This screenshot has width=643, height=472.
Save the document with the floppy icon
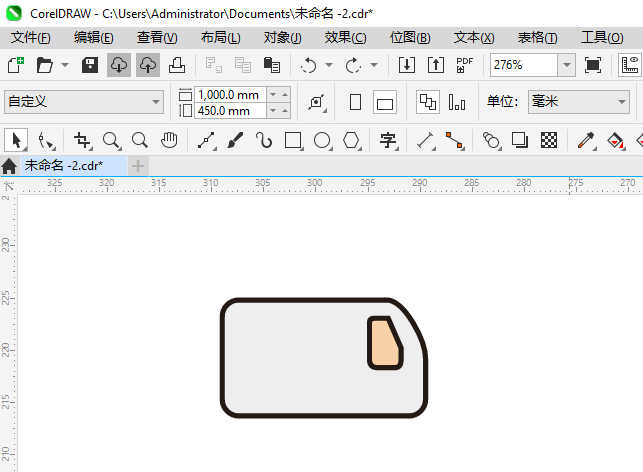[90, 65]
